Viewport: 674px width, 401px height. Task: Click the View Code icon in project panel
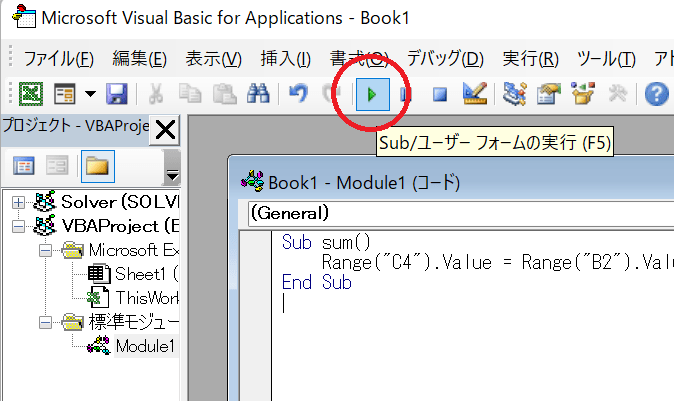pyautogui.click(x=25, y=165)
